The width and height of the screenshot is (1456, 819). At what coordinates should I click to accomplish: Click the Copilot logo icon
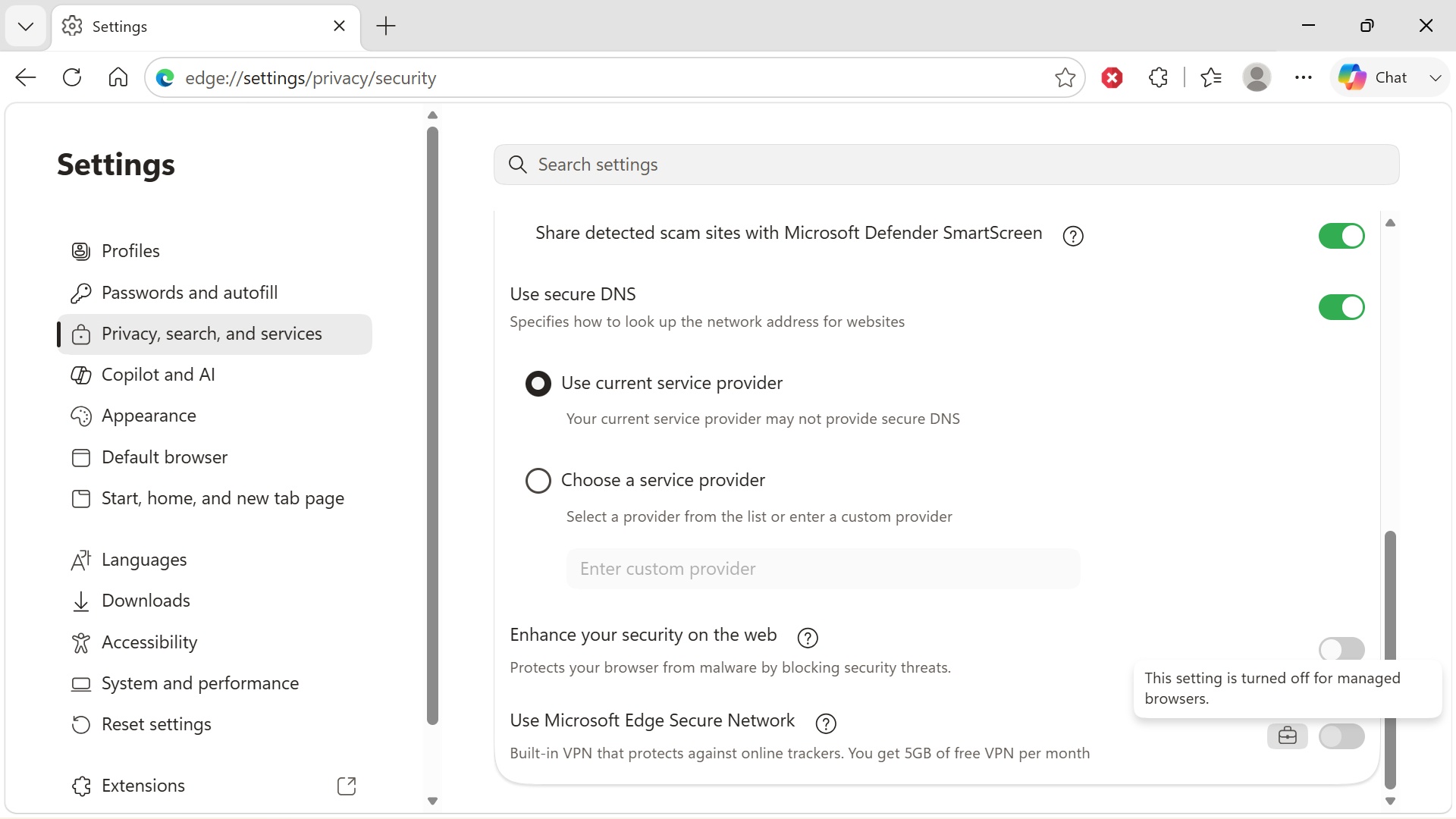pyautogui.click(x=1351, y=77)
